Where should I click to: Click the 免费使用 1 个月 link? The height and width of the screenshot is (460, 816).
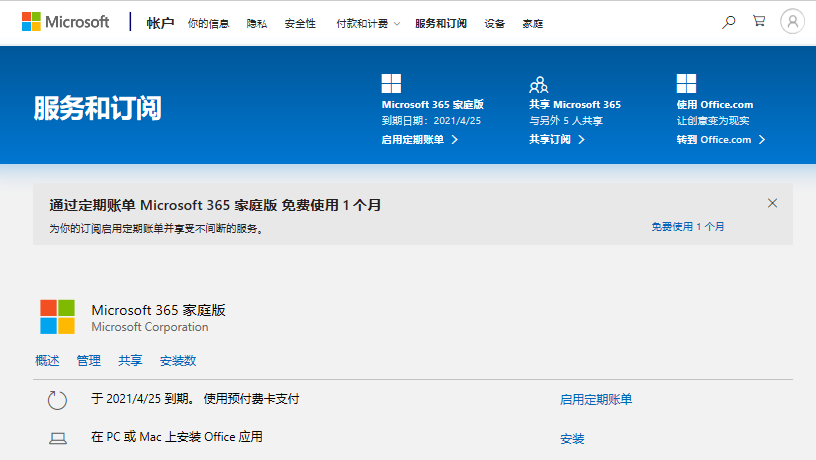688,227
